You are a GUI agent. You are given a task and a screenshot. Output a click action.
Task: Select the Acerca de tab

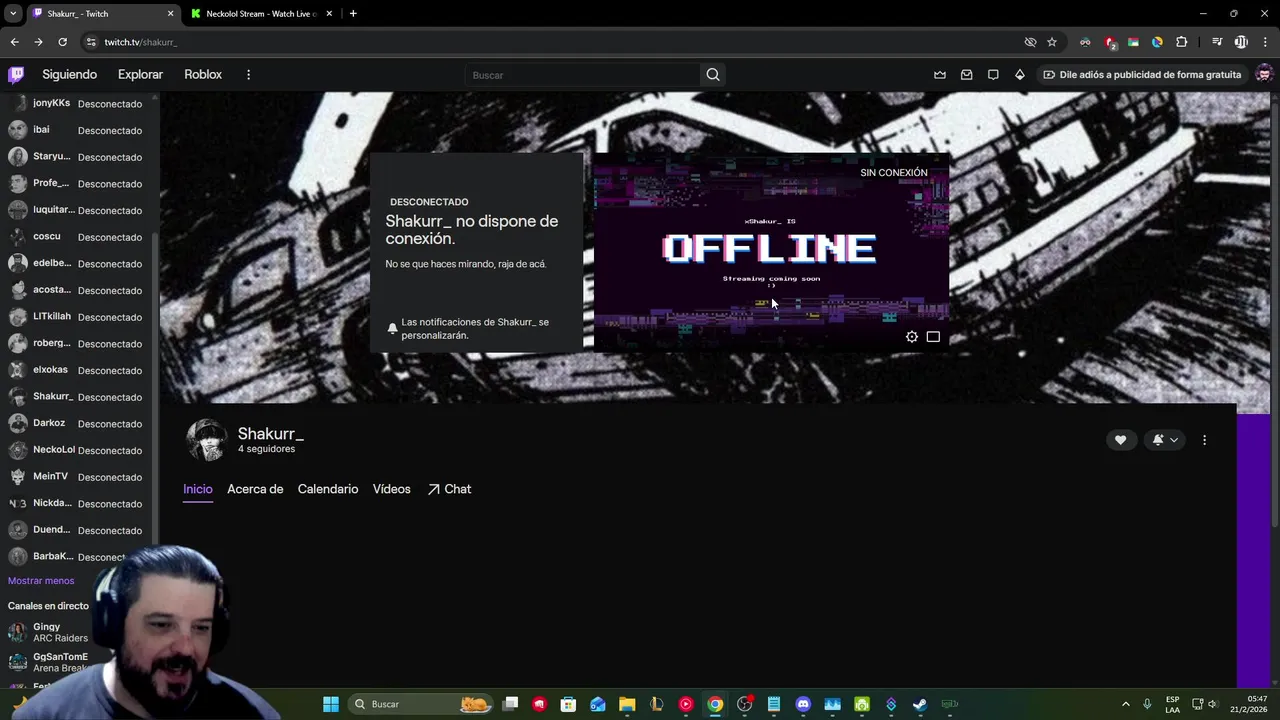pos(255,489)
